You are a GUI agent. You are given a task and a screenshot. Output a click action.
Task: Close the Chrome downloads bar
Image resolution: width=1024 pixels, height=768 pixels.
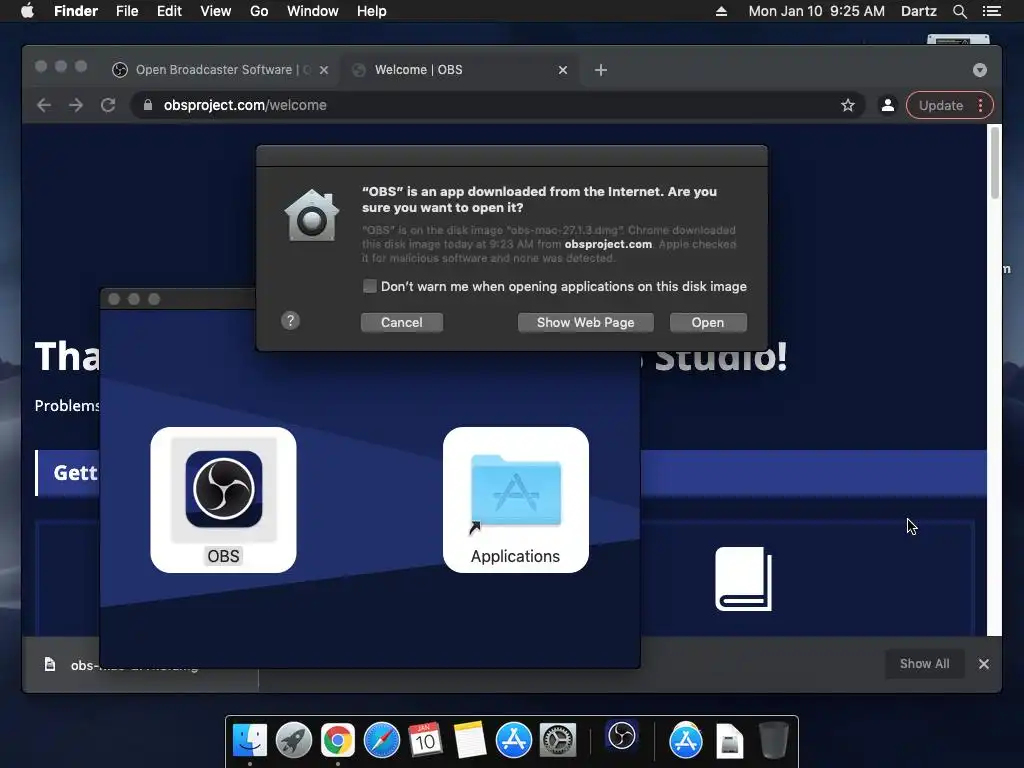[984, 664]
